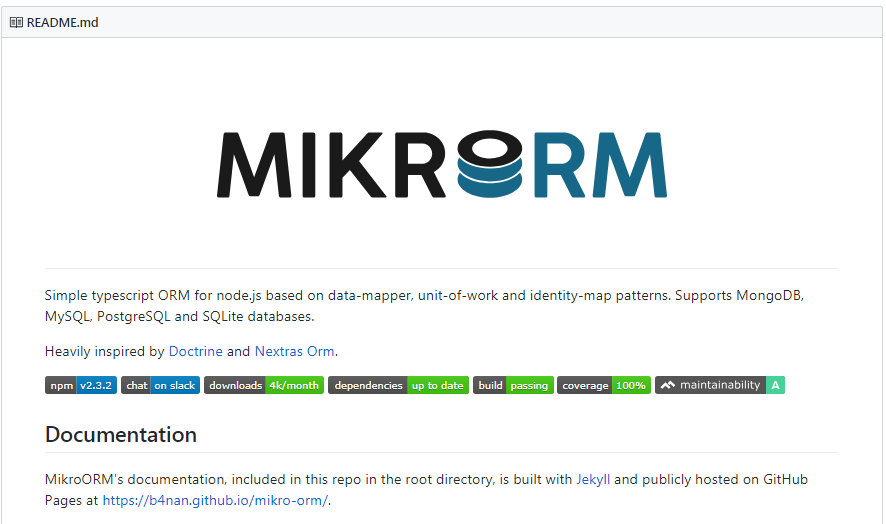Click the 'Heavily inspired by' text
The image size is (886, 524).
pyautogui.click(x=105, y=352)
